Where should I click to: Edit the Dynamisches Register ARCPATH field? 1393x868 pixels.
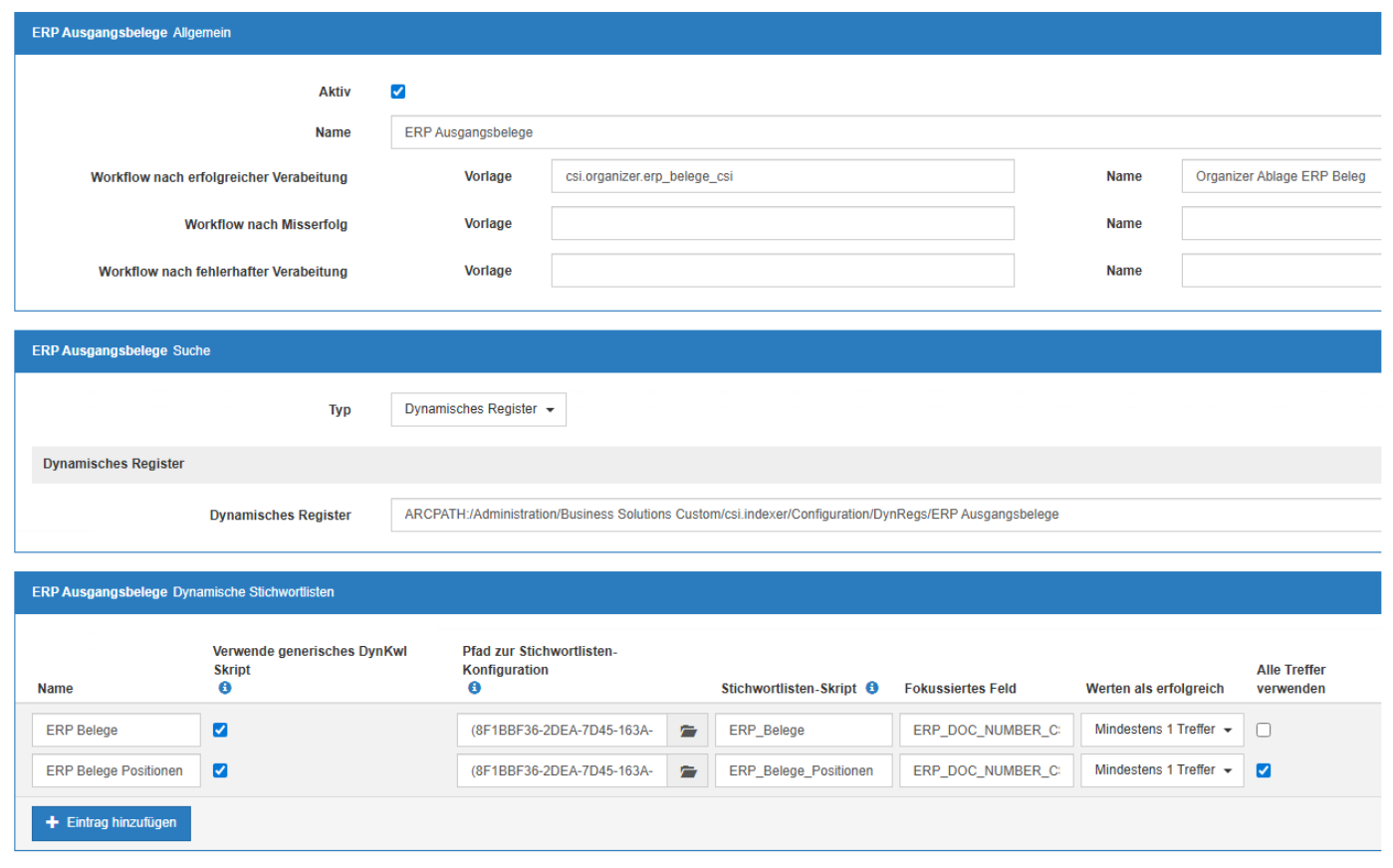[885, 516]
